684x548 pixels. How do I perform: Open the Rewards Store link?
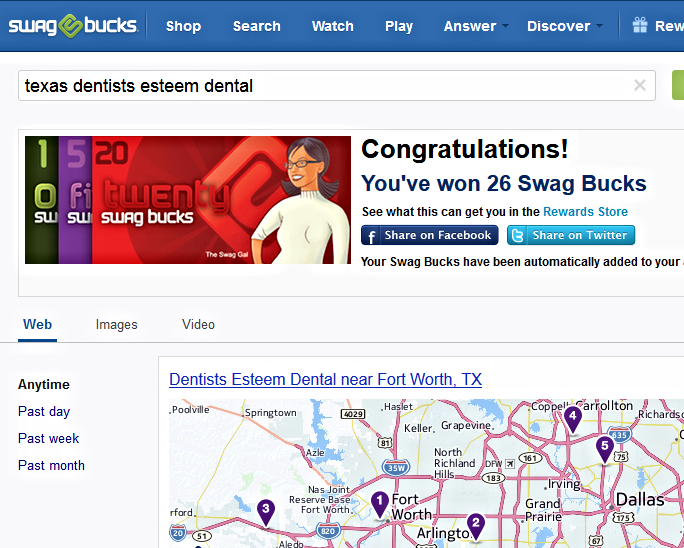click(x=585, y=212)
